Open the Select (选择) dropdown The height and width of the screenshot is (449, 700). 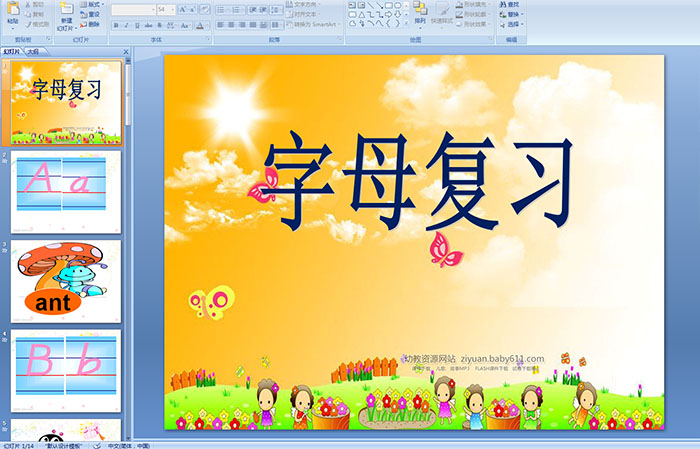512,24
